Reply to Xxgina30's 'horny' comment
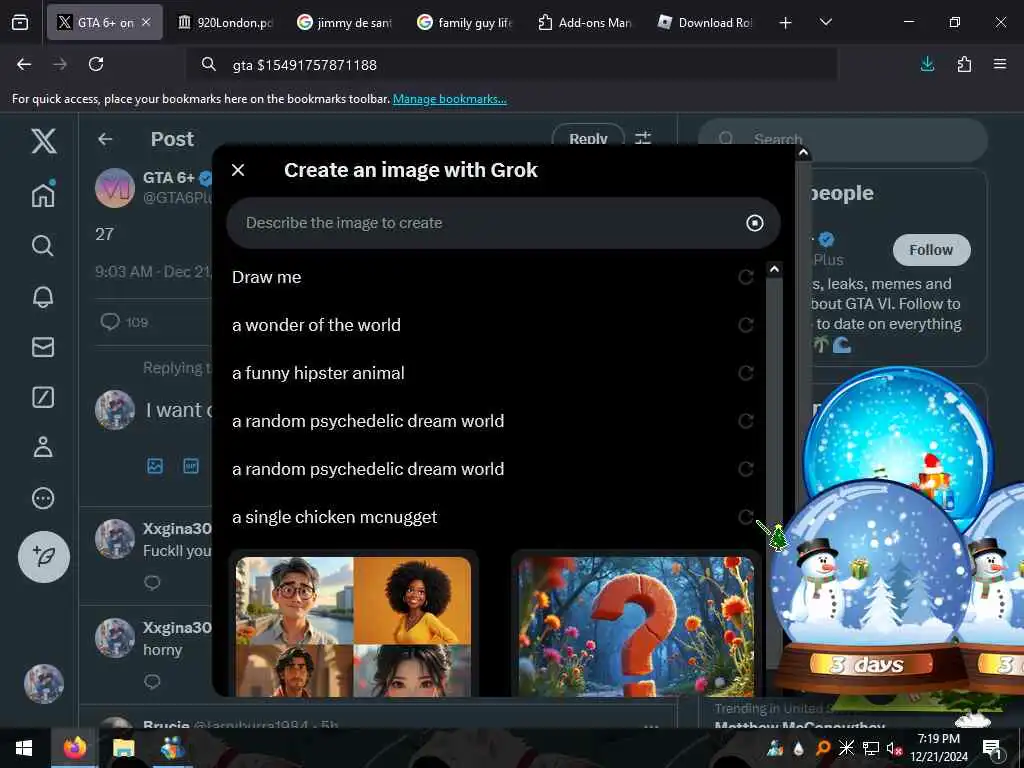The image size is (1024, 768). coord(152,682)
